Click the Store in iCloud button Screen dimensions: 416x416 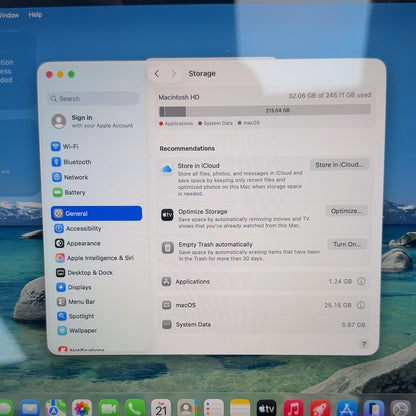(339, 165)
